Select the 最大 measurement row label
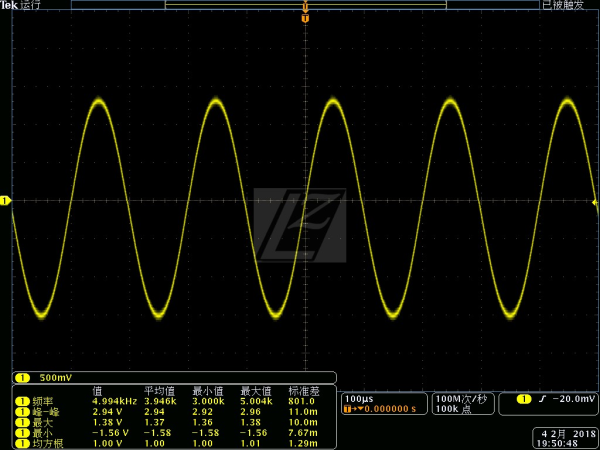Image resolution: width=600 pixels, height=450 pixels. (43, 422)
